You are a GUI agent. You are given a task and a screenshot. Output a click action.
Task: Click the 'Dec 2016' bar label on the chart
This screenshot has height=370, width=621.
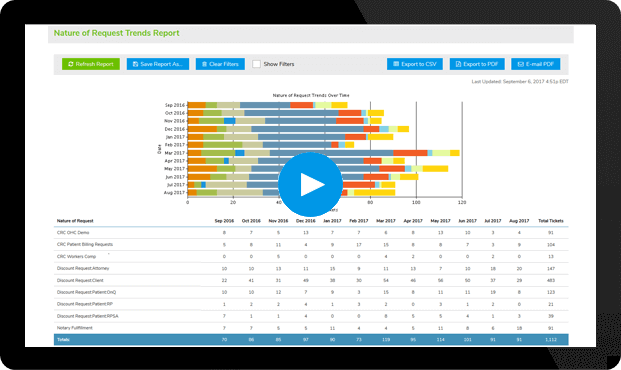click(x=175, y=129)
